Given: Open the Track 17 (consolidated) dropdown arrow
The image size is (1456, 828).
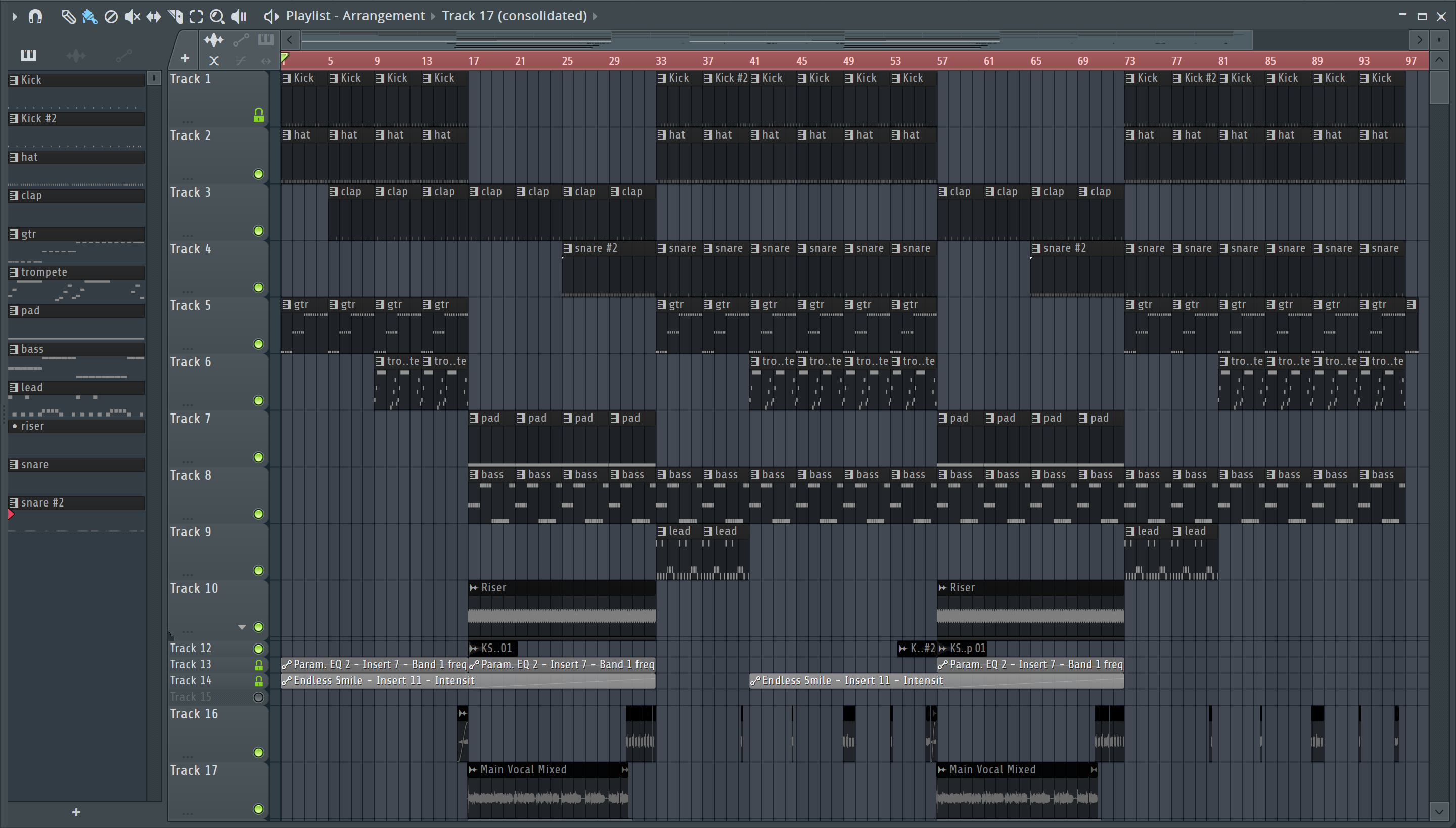Looking at the screenshot, I should pos(595,16).
